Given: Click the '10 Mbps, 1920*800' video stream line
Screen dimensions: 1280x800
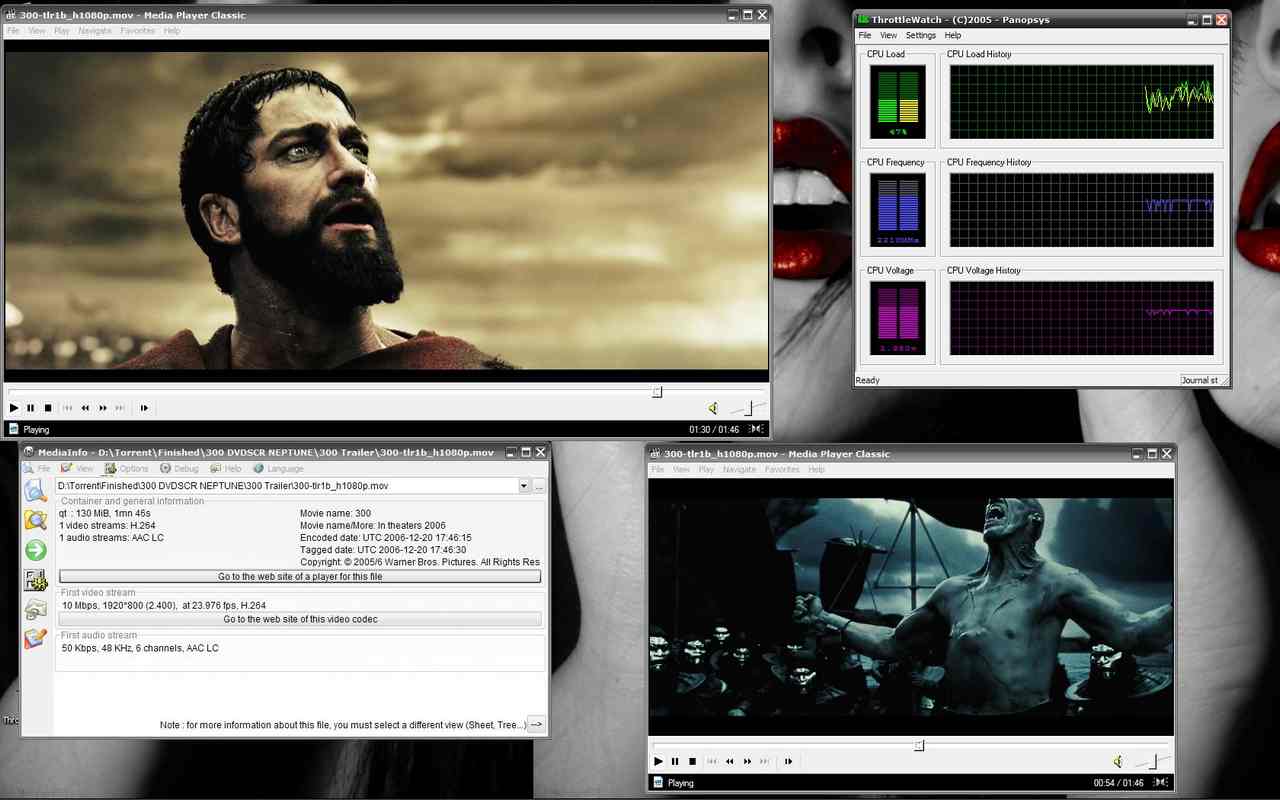Looking at the screenshot, I should pyautogui.click(x=164, y=606).
